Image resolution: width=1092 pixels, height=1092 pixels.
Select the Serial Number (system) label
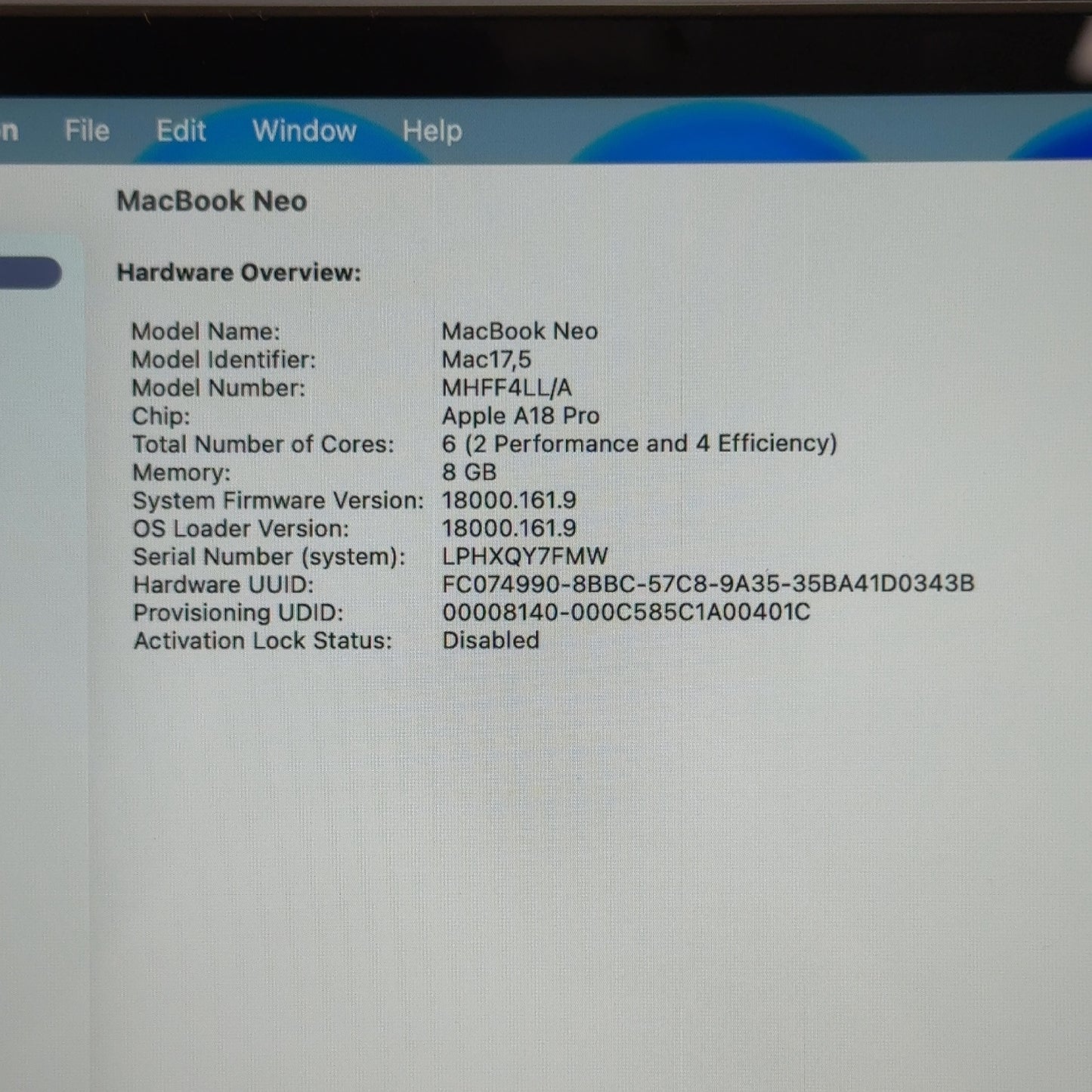coord(269,557)
